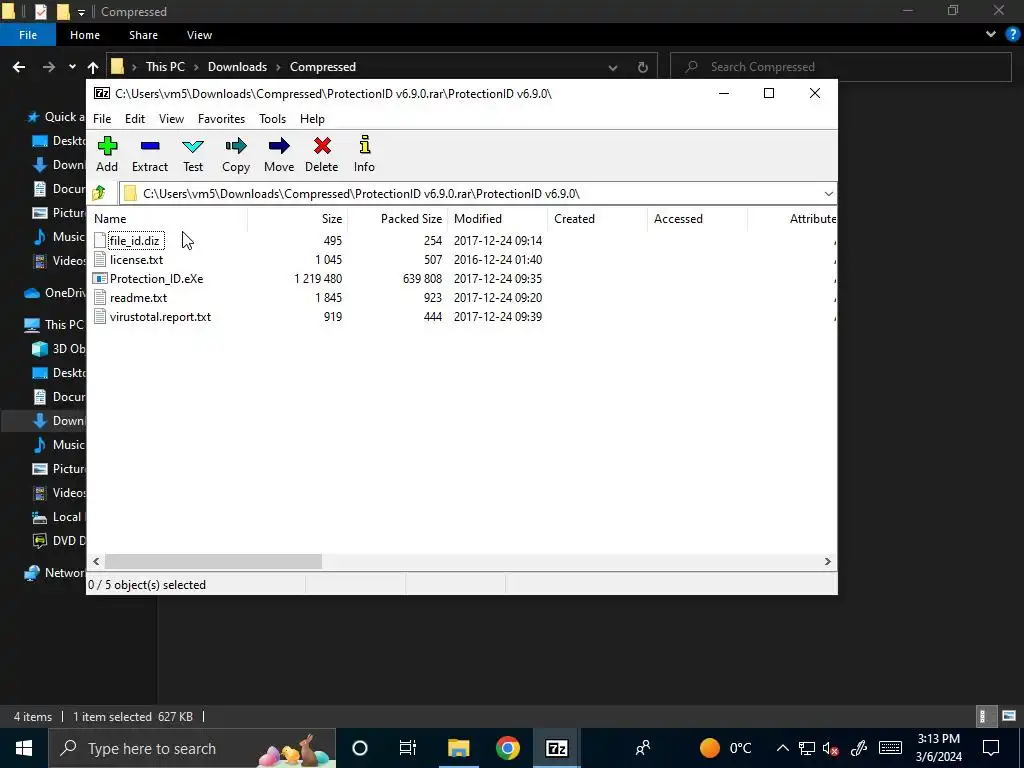Sort by the Created column header
1024x768 pixels.
(x=598, y=219)
